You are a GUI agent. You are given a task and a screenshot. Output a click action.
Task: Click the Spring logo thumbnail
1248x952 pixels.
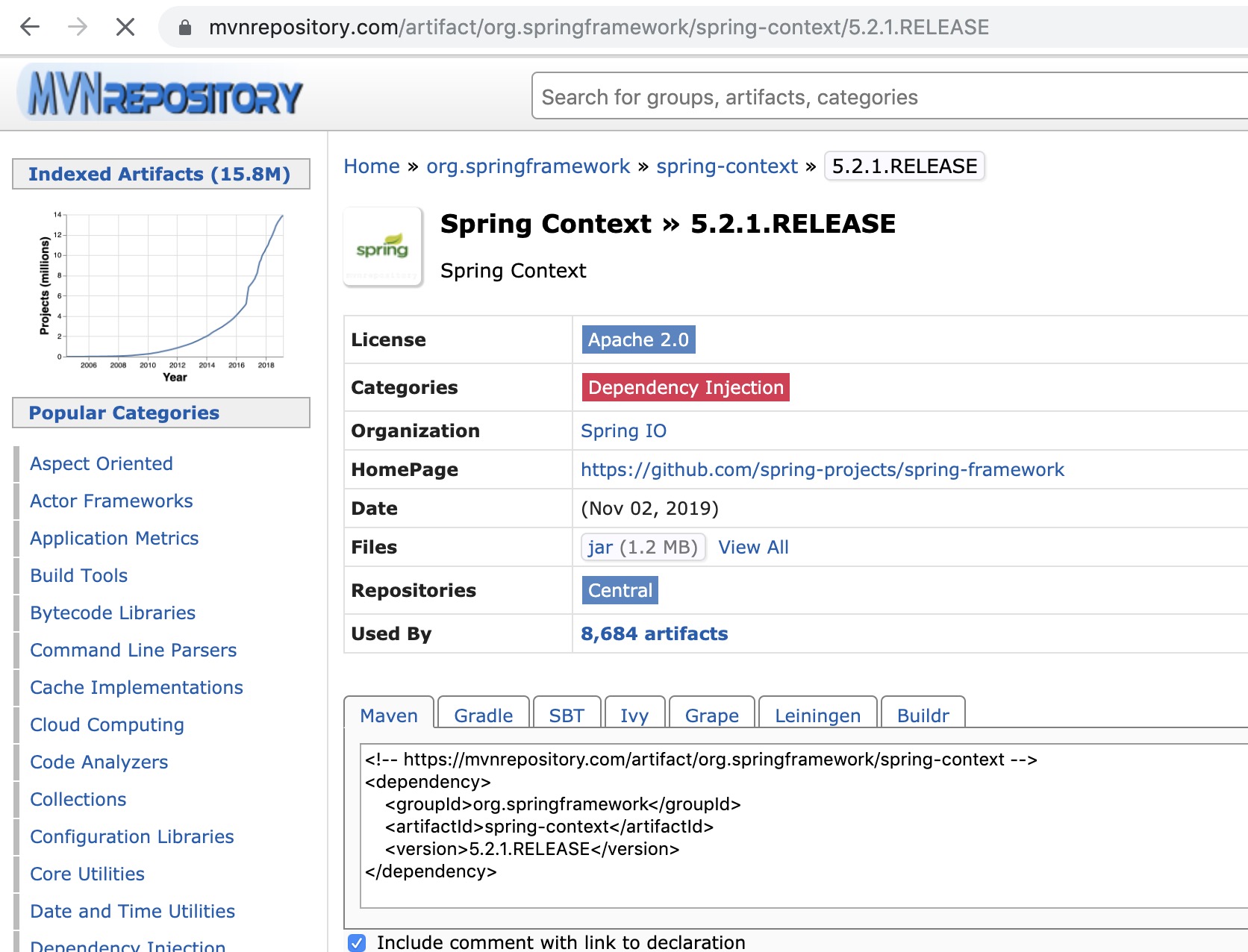(382, 248)
